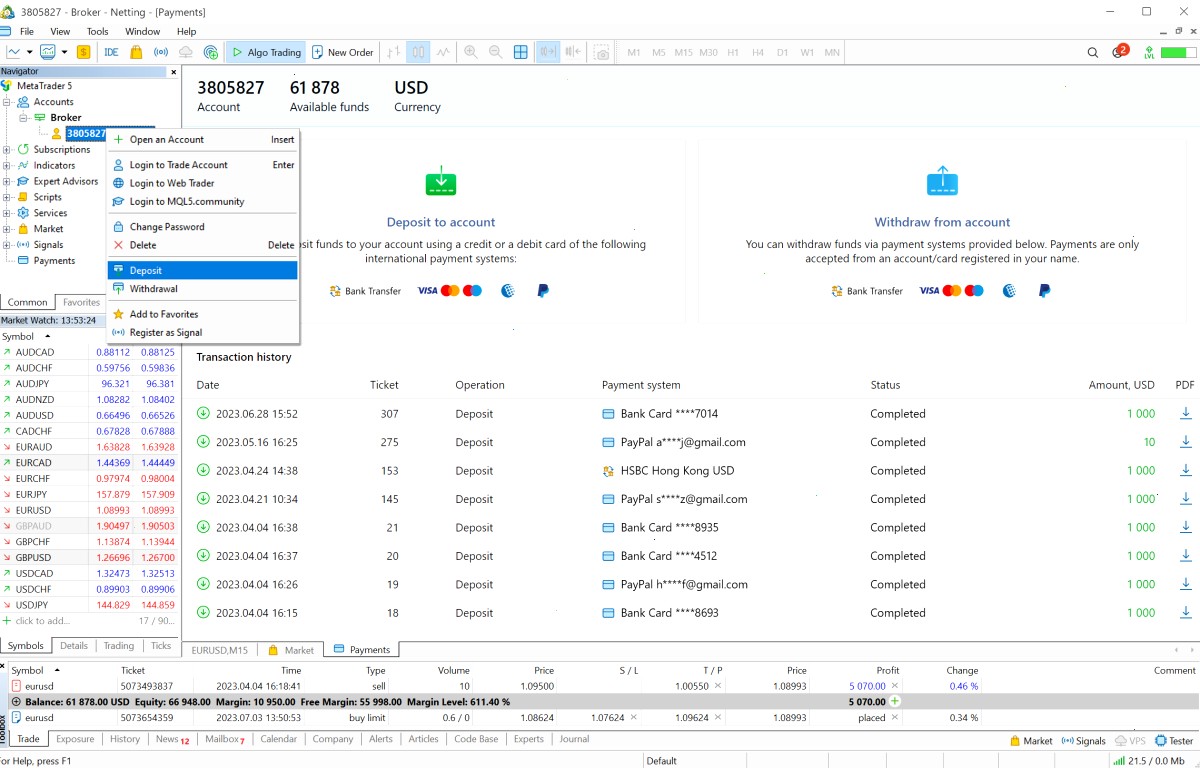Viewport: 1200px width, 768px height.
Task: Close the Navigator panel with the X
Action: 173,72
